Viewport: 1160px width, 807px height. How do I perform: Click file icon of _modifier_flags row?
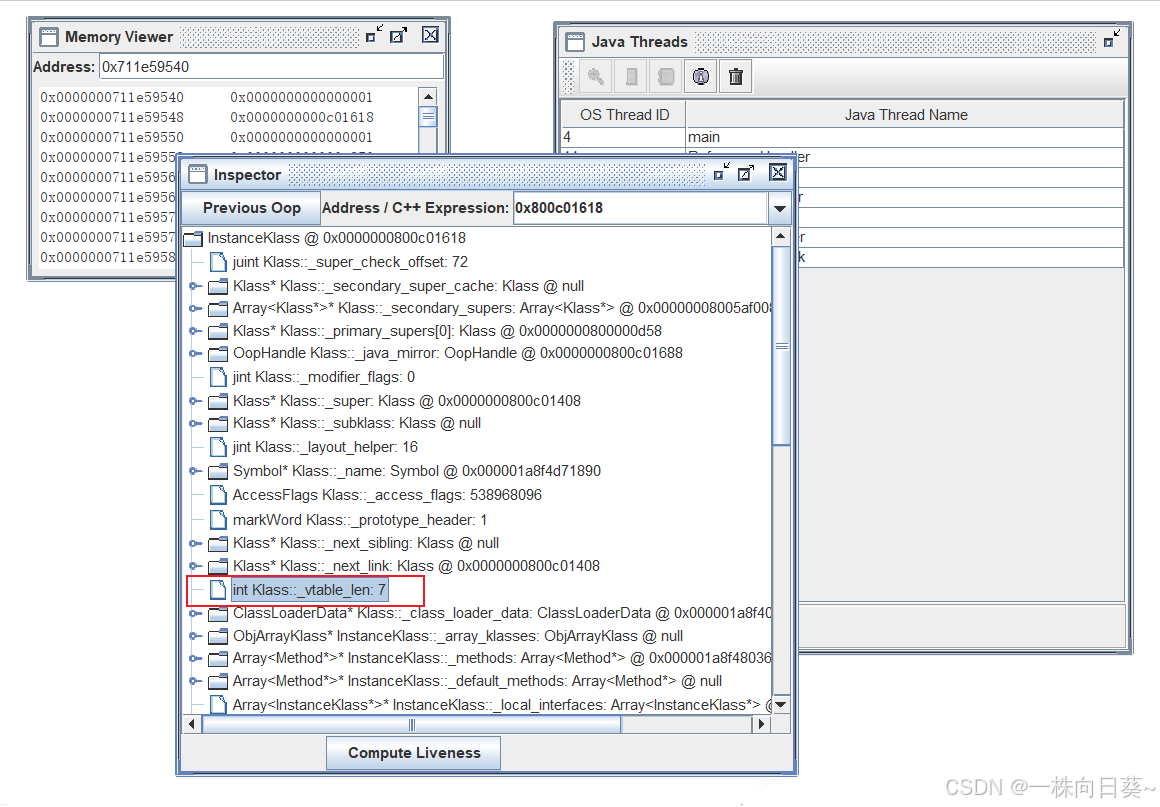coord(218,377)
